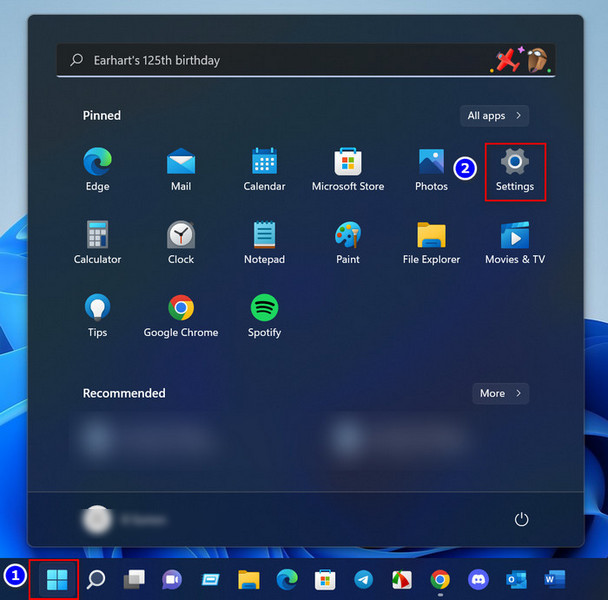This screenshot has width=608, height=600.
Task: Open File Explorer on the taskbar
Action: point(249,579)
